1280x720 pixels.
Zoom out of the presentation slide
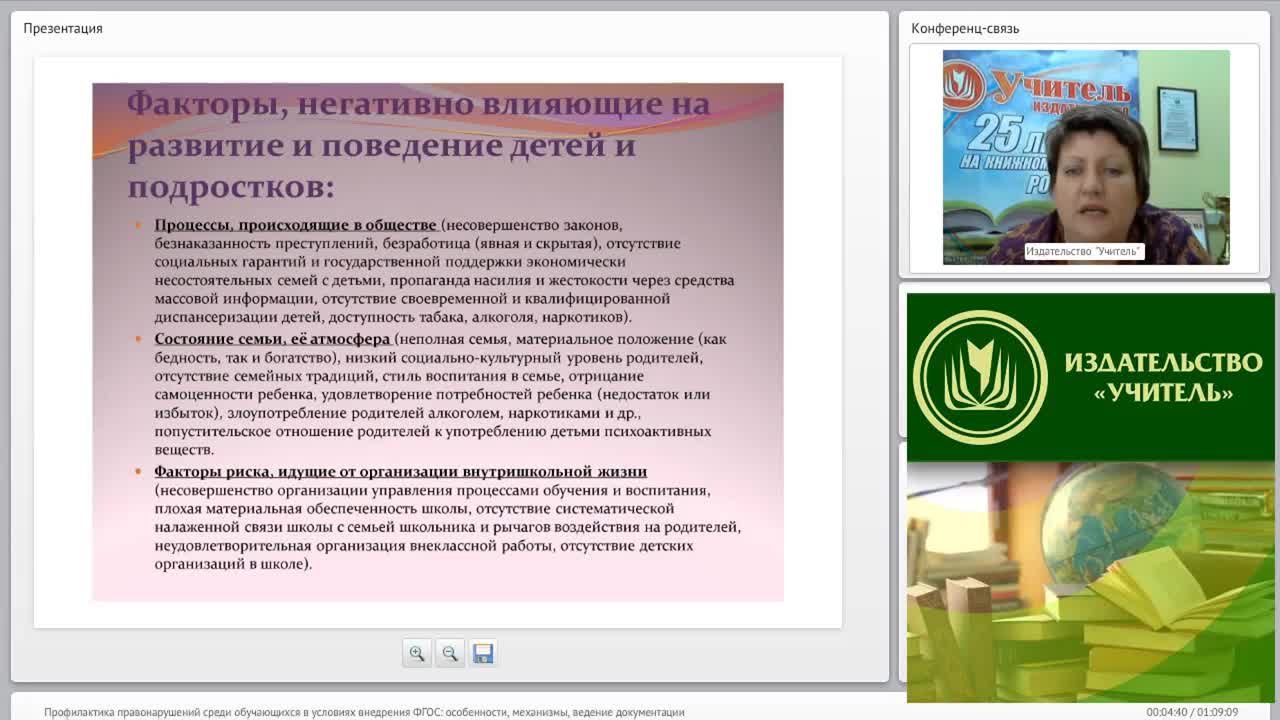[450, 653]
